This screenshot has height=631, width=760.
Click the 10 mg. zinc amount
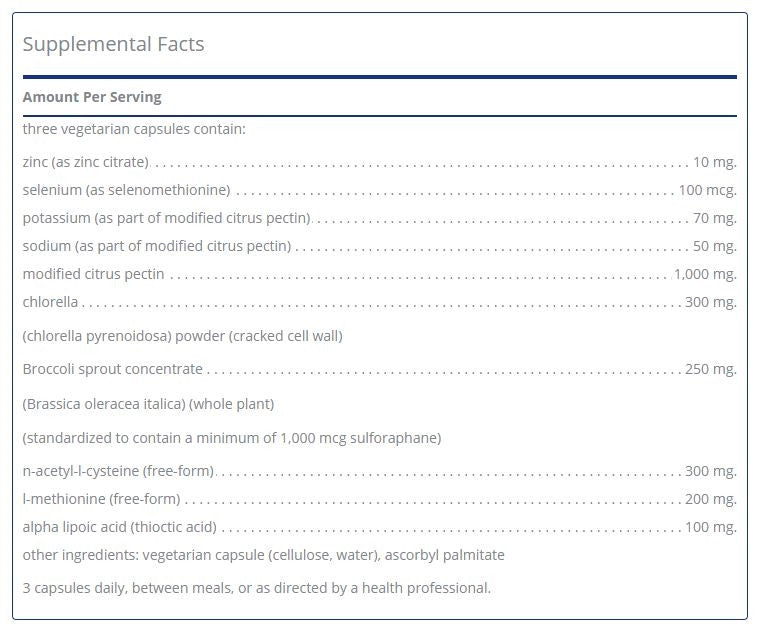(714, 162)
